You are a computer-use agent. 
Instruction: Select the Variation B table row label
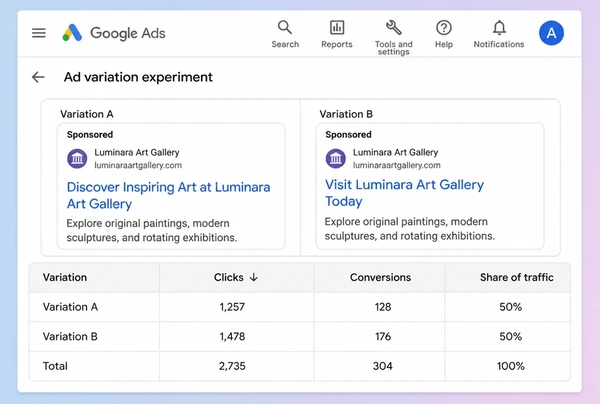70,337
